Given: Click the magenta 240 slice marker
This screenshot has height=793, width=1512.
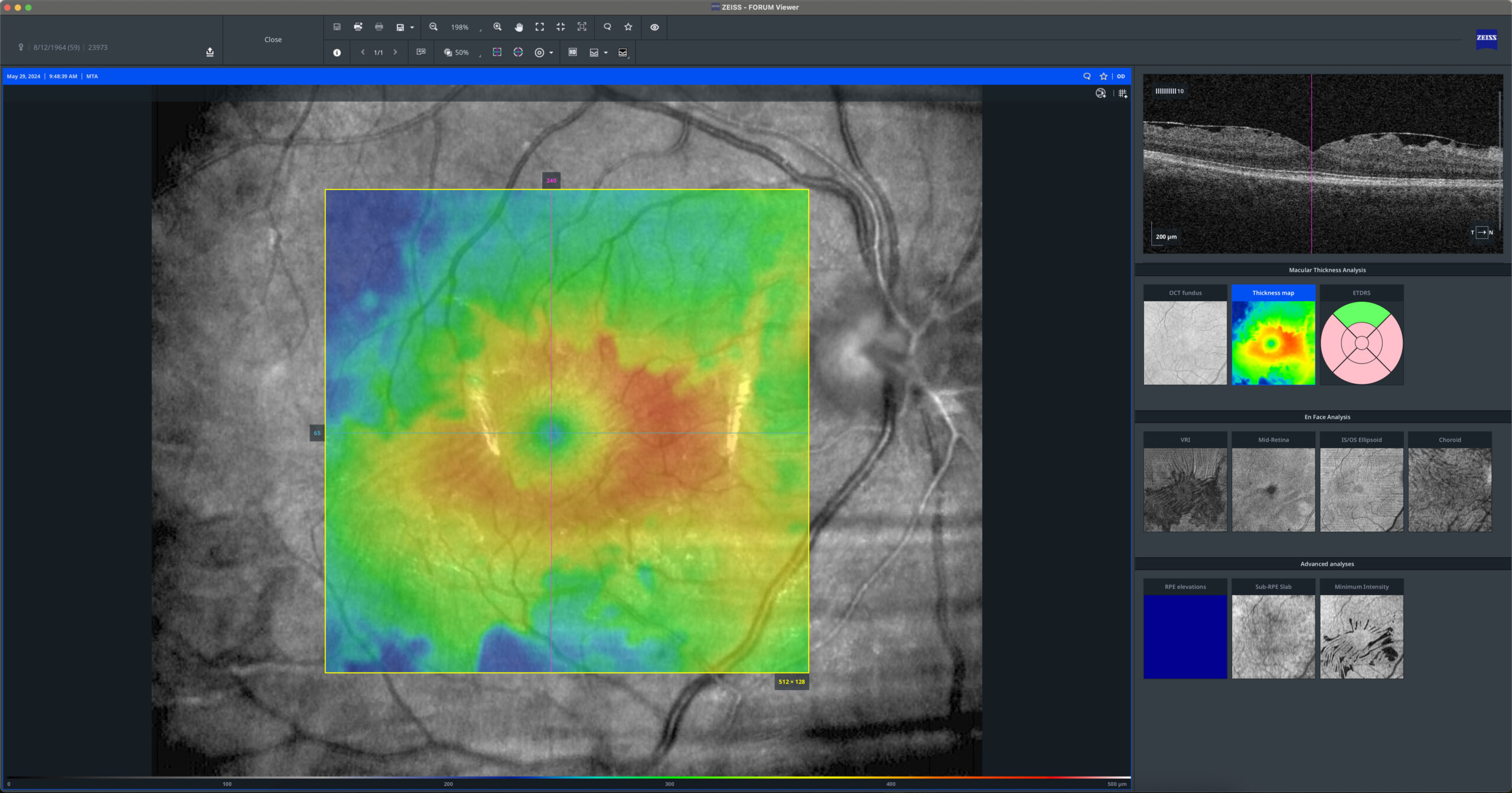Looking at the screenshot, I should tap(551, 180).
